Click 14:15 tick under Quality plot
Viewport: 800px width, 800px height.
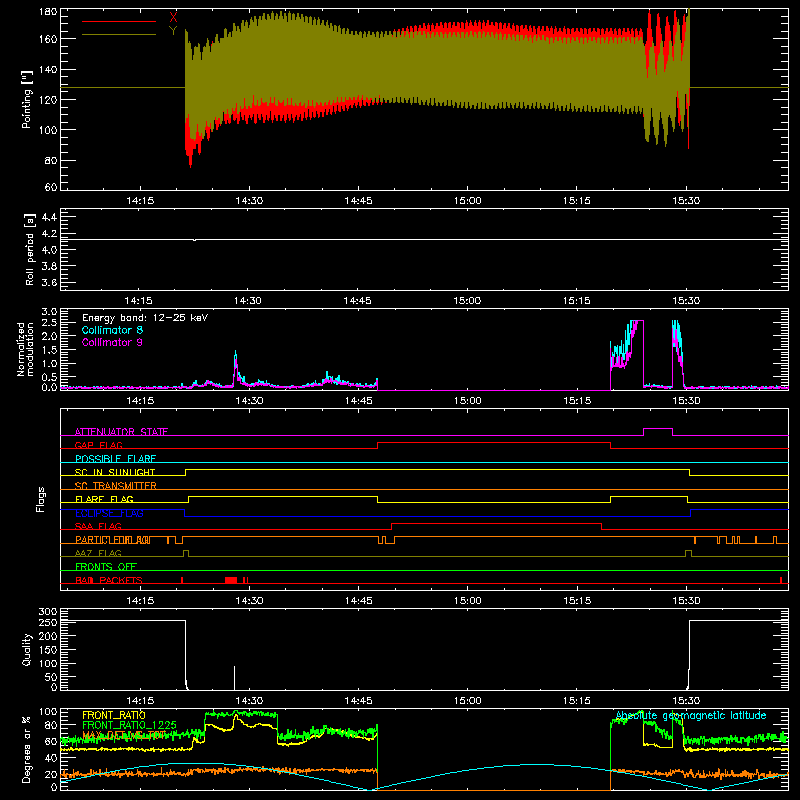pos(140,701)
